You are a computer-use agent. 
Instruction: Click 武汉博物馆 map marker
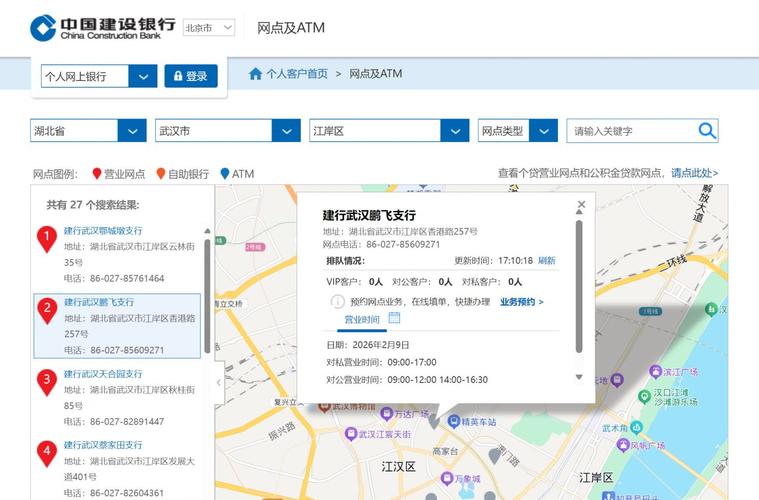pyautogui.click(x=324, y=407)
